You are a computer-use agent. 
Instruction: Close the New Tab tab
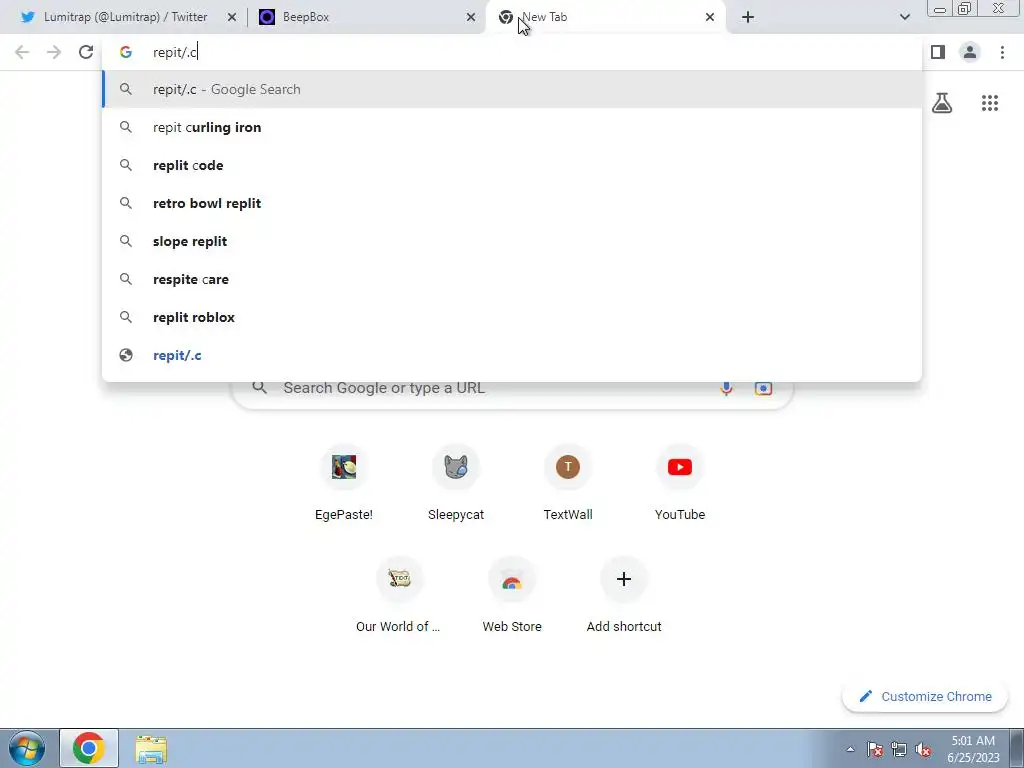pyautogui.click(x=710, y=17)
